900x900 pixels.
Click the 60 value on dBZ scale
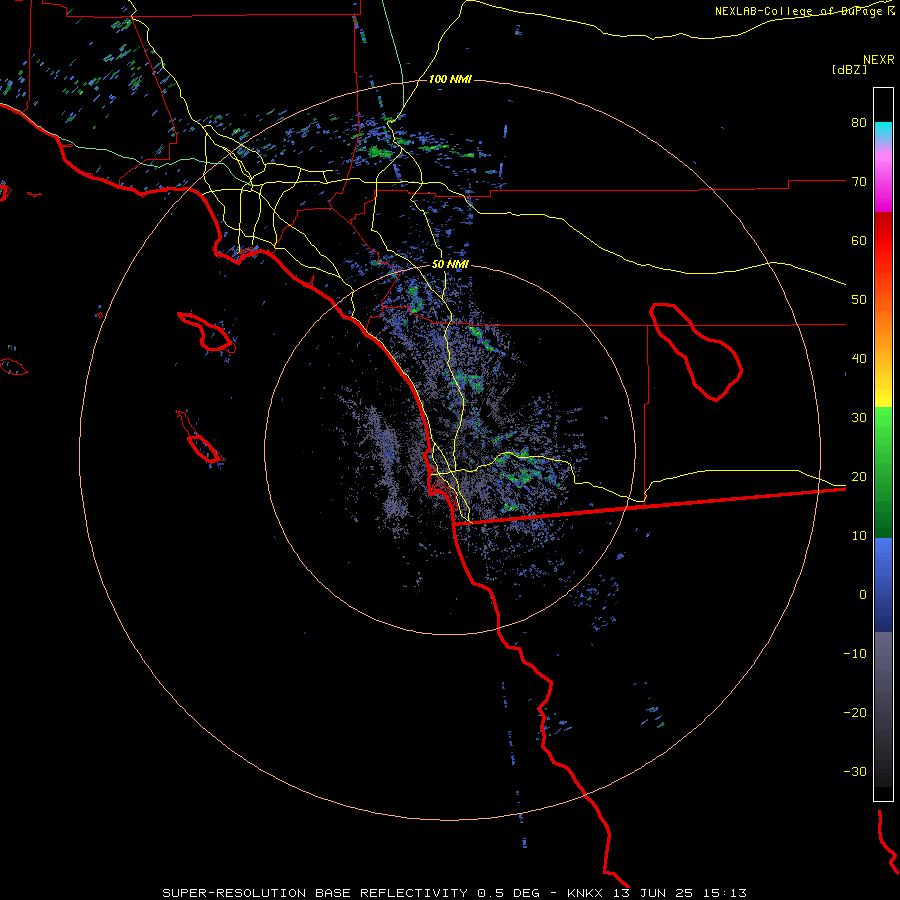pos(859,240)
